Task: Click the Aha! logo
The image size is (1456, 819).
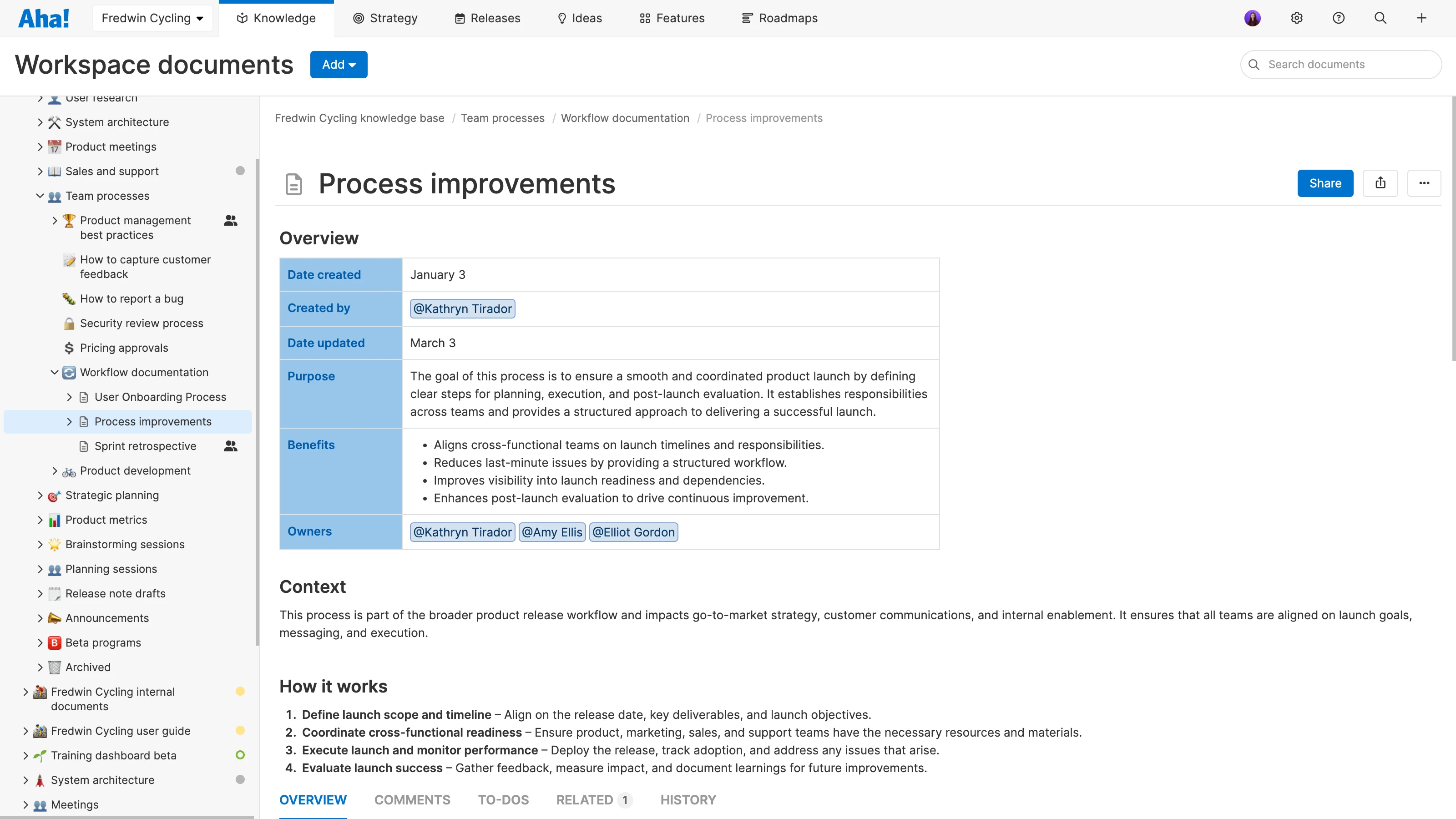Action: coord(44,18)
